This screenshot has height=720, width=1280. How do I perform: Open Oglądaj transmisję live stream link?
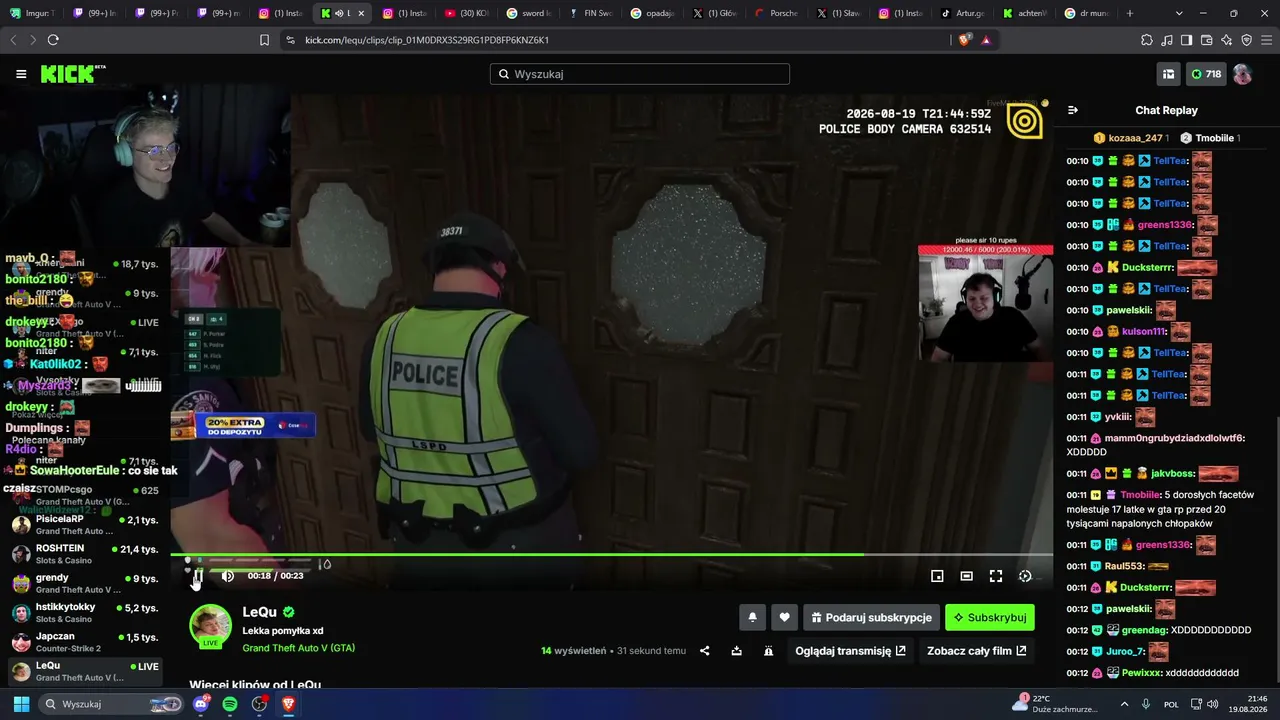tap(850, 651)
